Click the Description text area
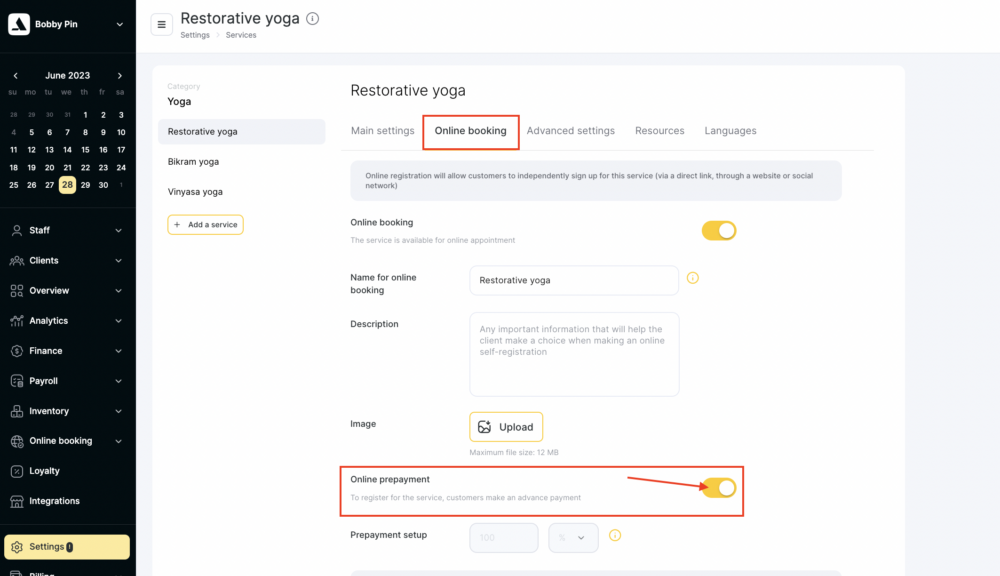The width and height of the screenshot is (1000, 576). pyautogui.click(x=574, y=354)
